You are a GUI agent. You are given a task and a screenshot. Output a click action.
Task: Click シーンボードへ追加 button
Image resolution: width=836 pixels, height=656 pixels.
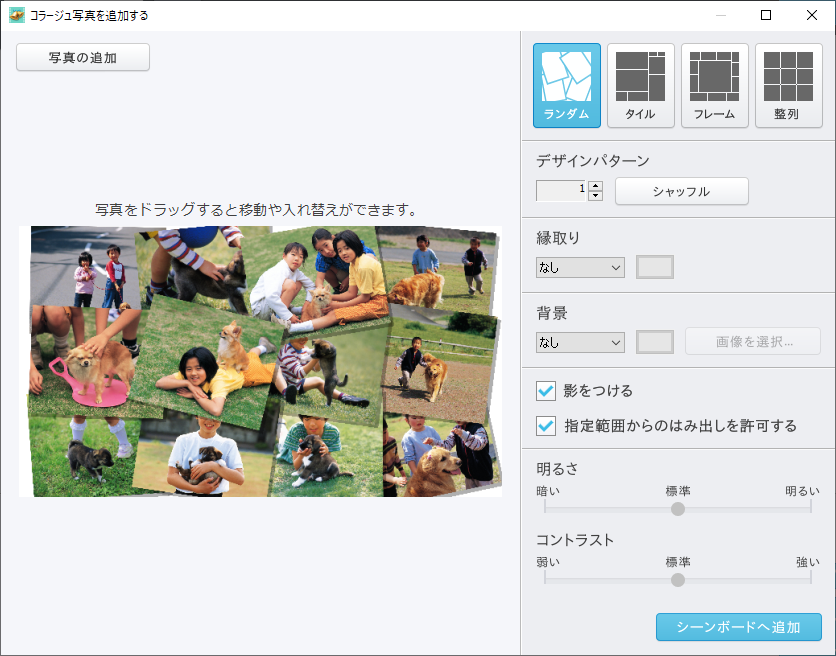[738, 627]
